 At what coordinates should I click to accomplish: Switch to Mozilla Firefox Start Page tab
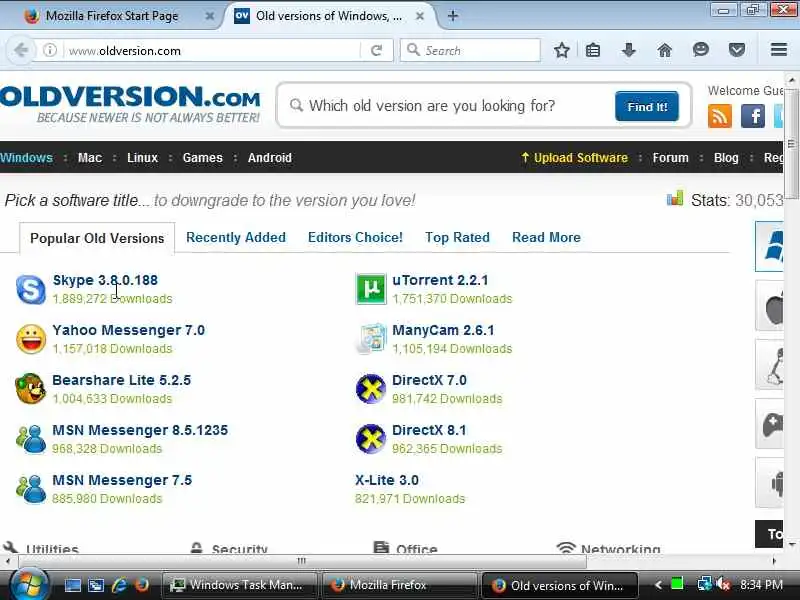tap(111, 16)
